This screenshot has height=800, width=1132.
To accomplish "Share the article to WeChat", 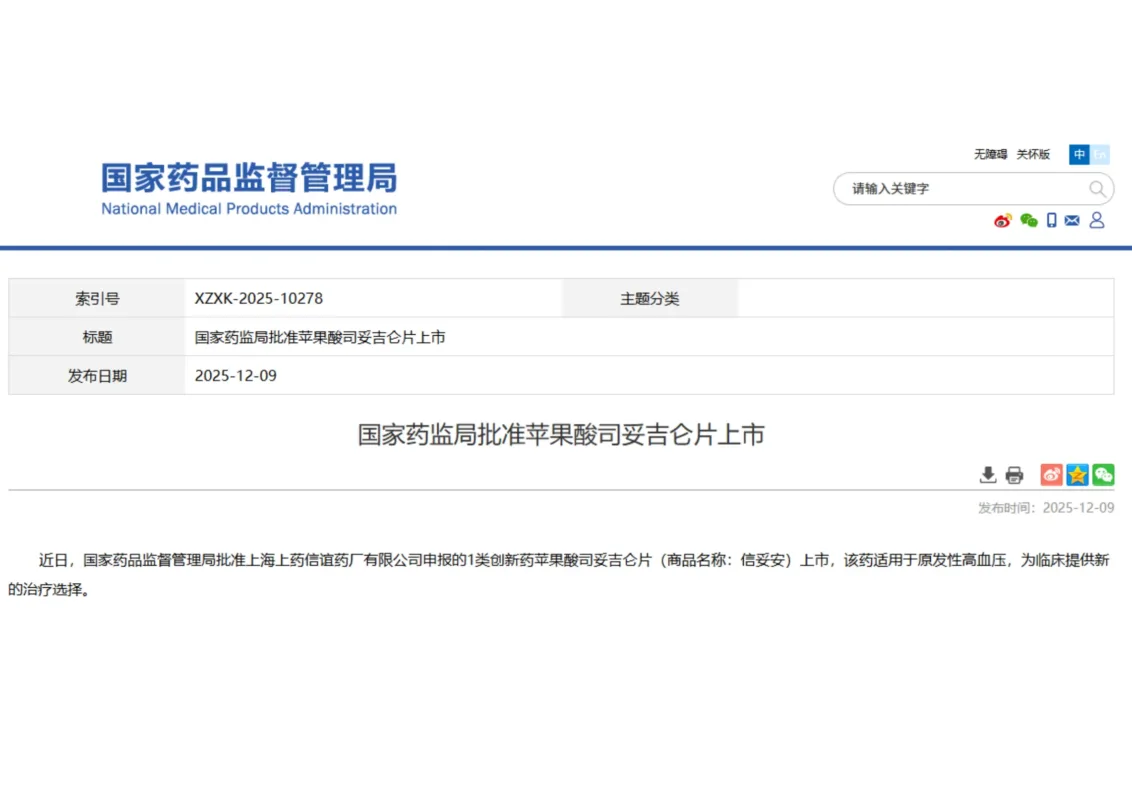I will (1103, 475).
